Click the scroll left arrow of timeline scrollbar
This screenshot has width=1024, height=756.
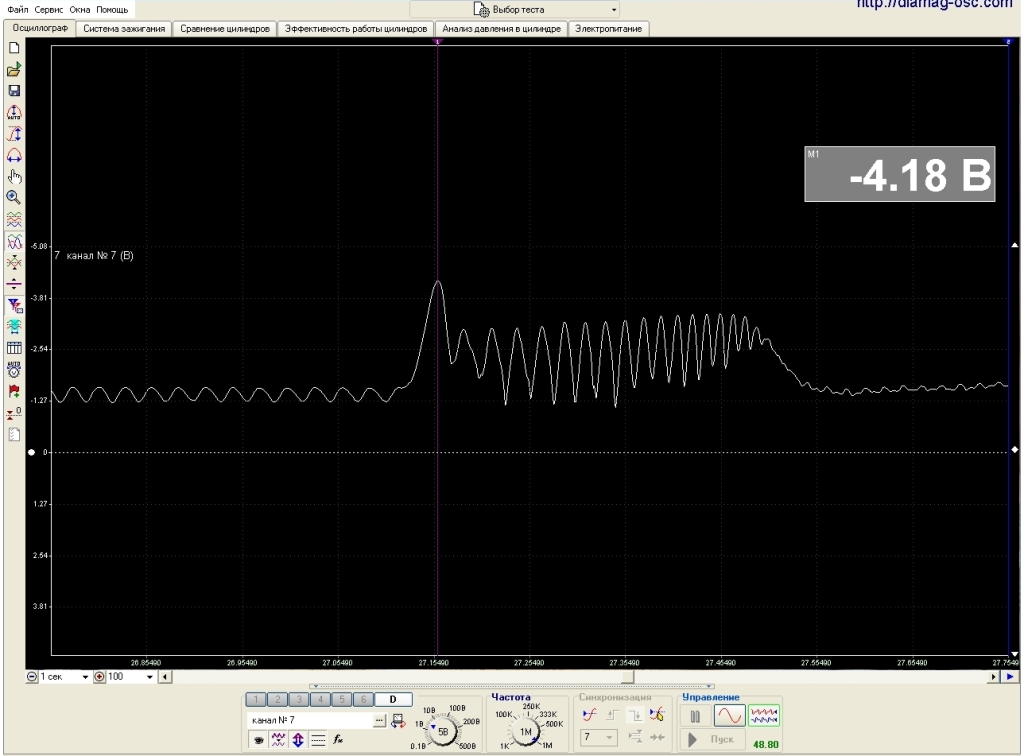[x=165, y=677]
